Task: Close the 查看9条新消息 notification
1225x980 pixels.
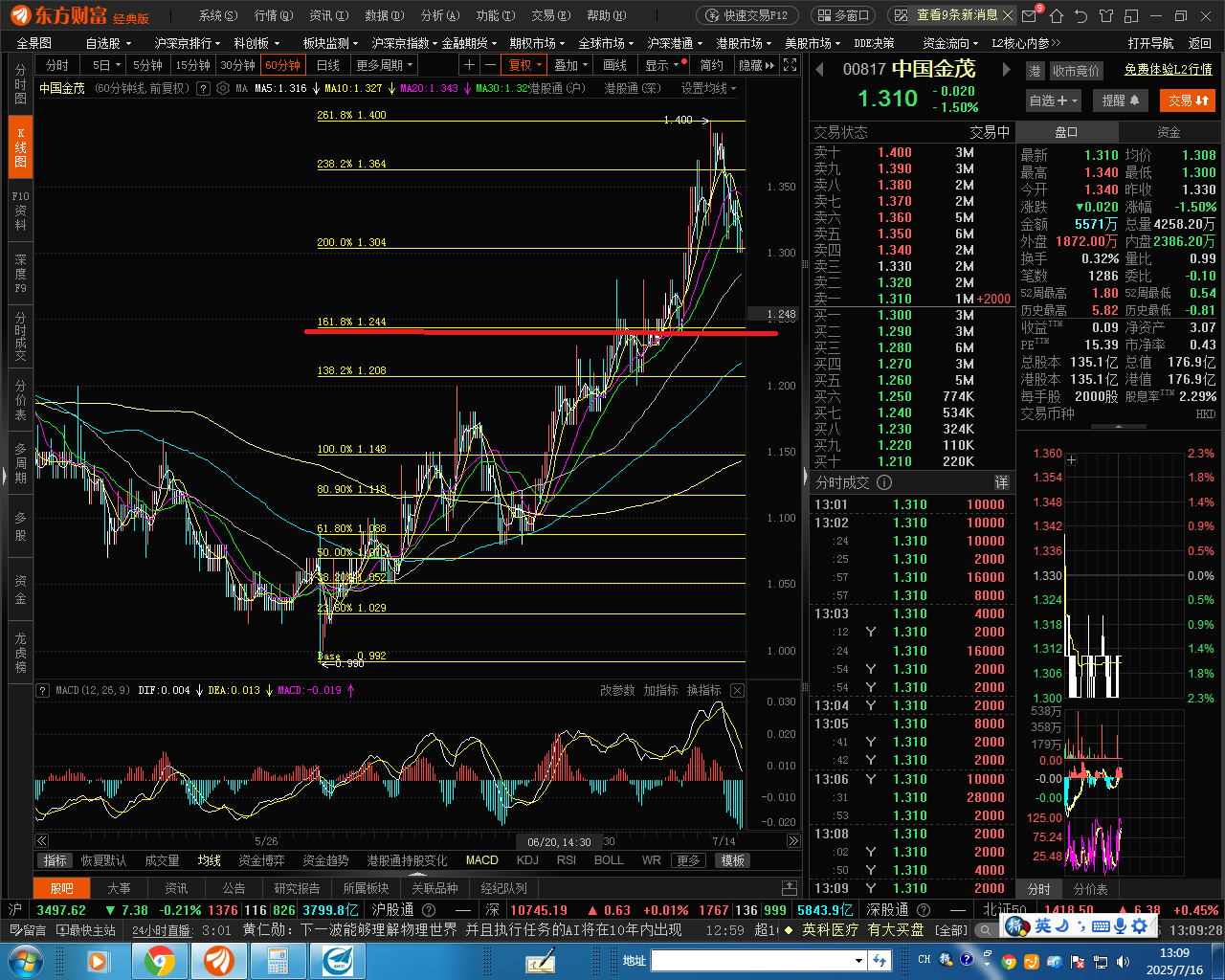Action: pos(1008,15)
